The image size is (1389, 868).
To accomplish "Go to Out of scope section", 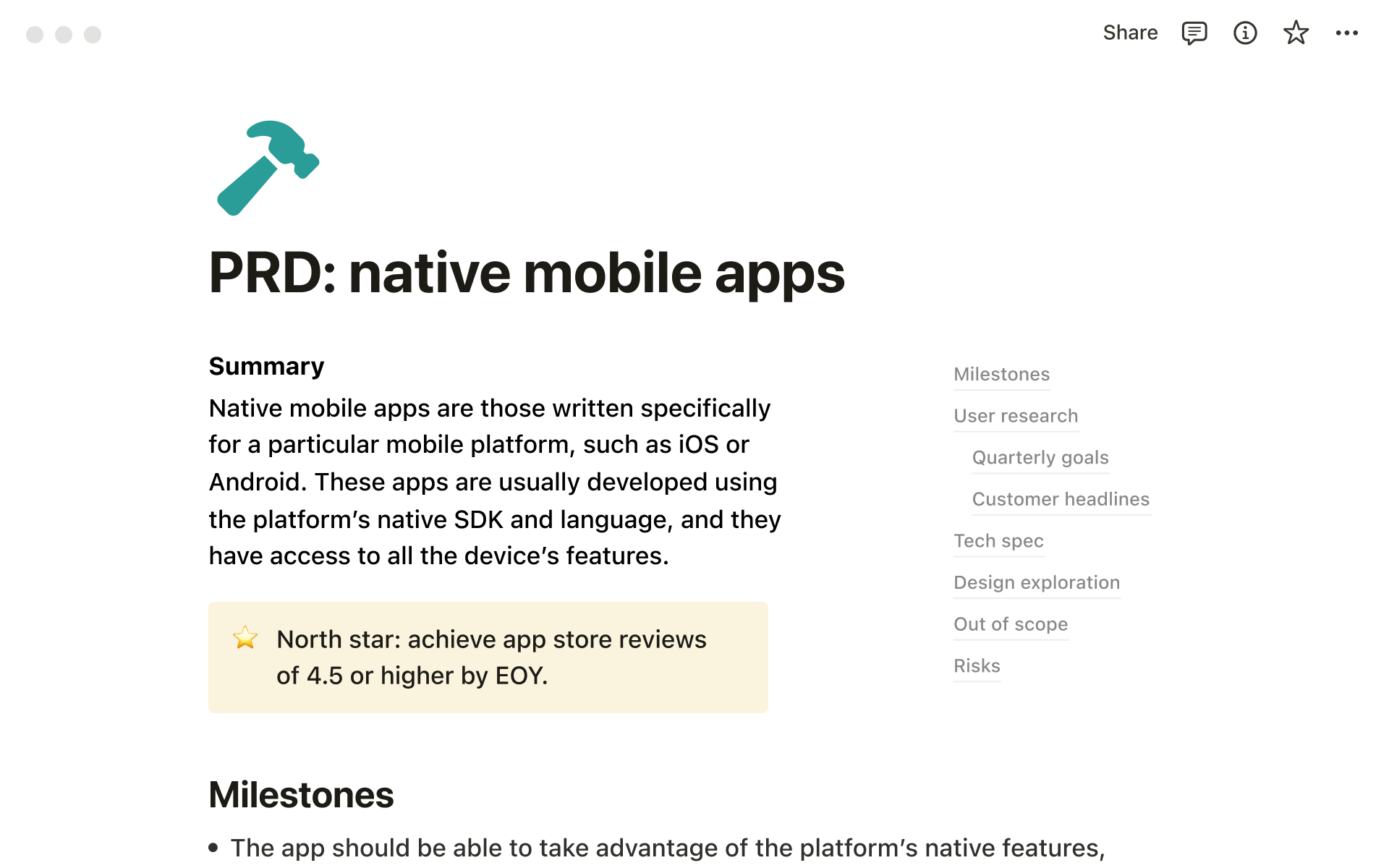I will [x=1010, y=624].
